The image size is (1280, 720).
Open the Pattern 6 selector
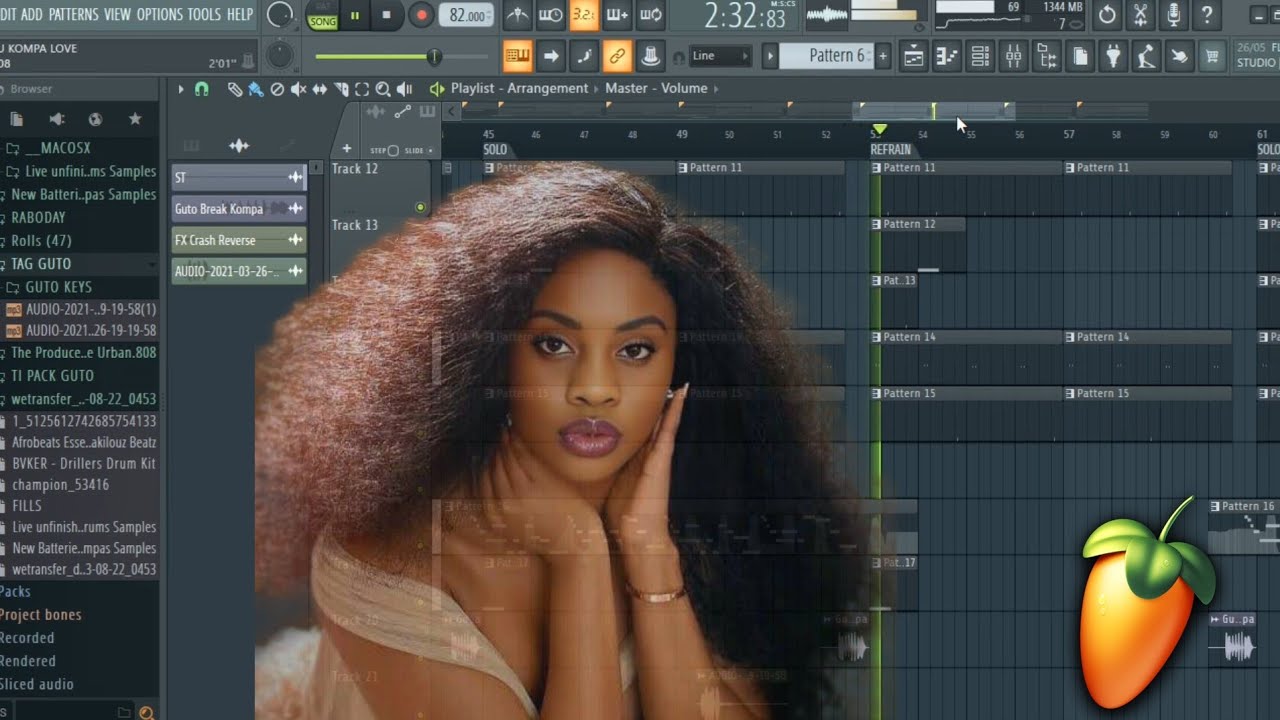pos(826,56)
